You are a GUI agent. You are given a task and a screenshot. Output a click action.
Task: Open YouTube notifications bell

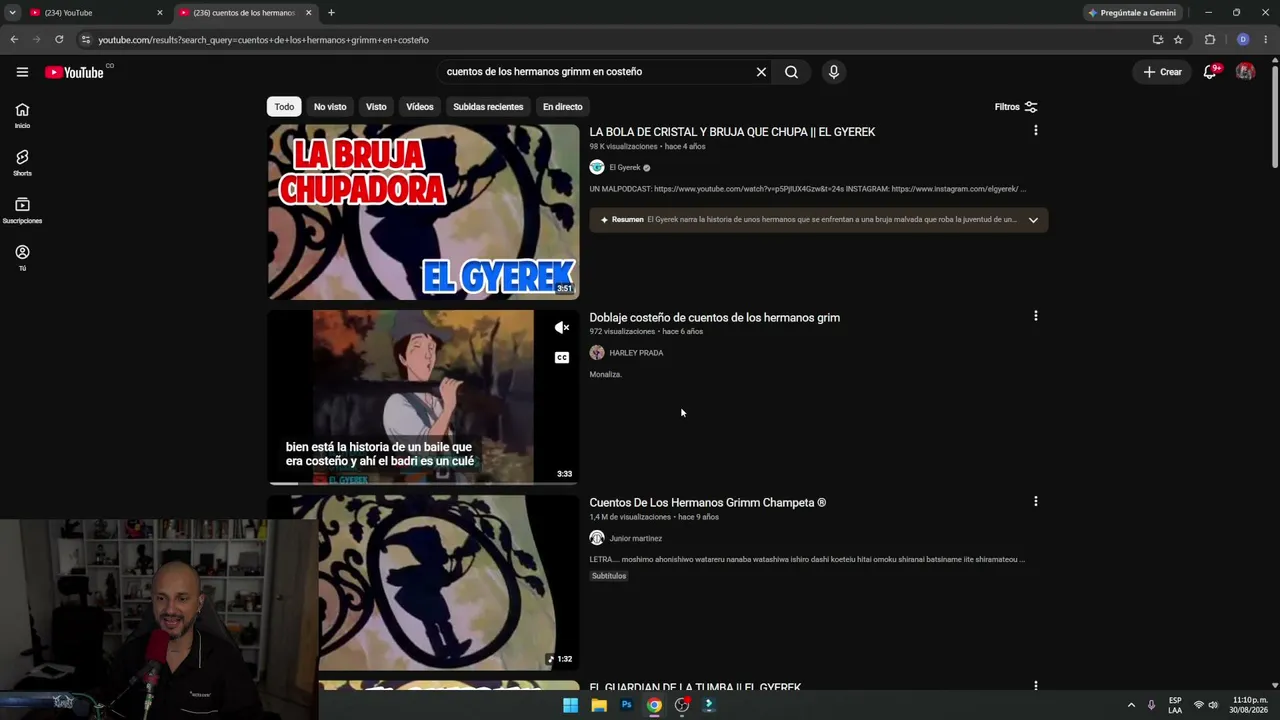click(1210, 72)
